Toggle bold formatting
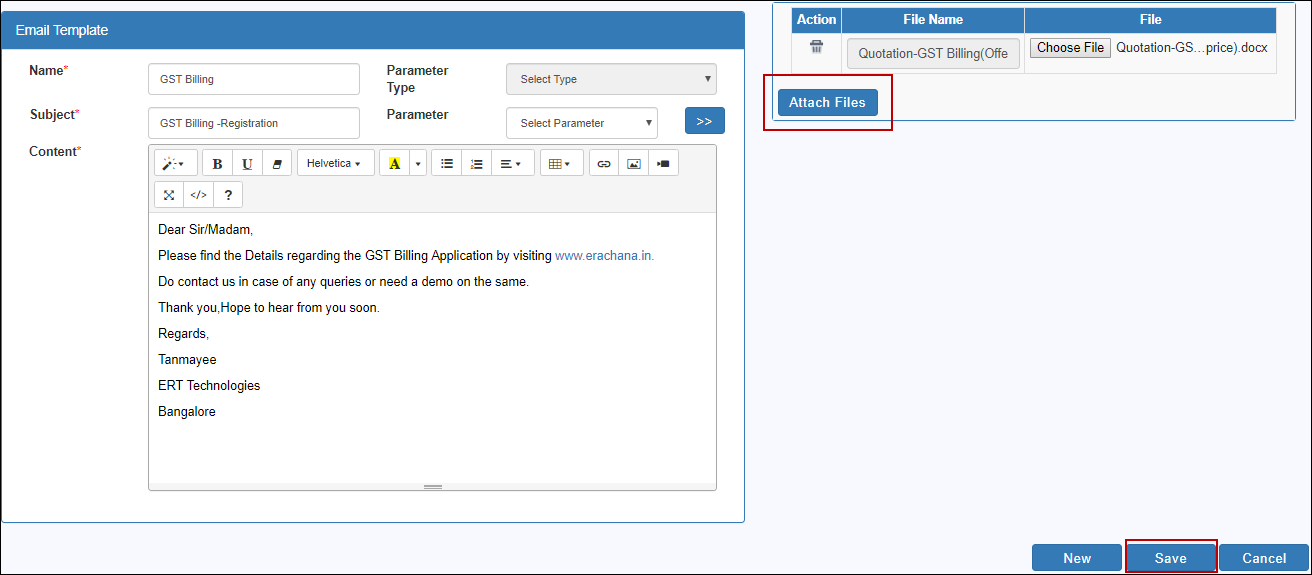Image resolution: width=1312 pixels, height=575 pixels. [217, 163]
